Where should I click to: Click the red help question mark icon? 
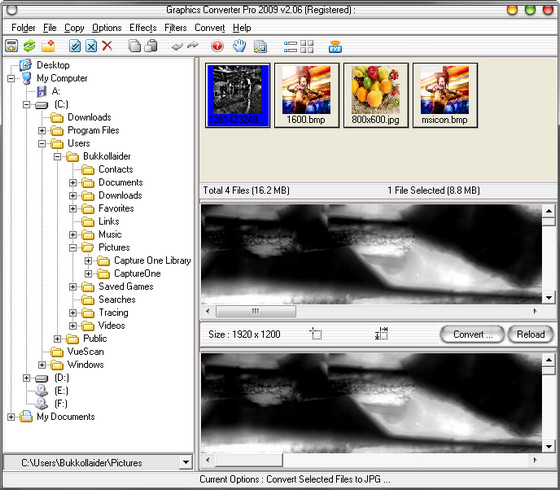[217, 46]
